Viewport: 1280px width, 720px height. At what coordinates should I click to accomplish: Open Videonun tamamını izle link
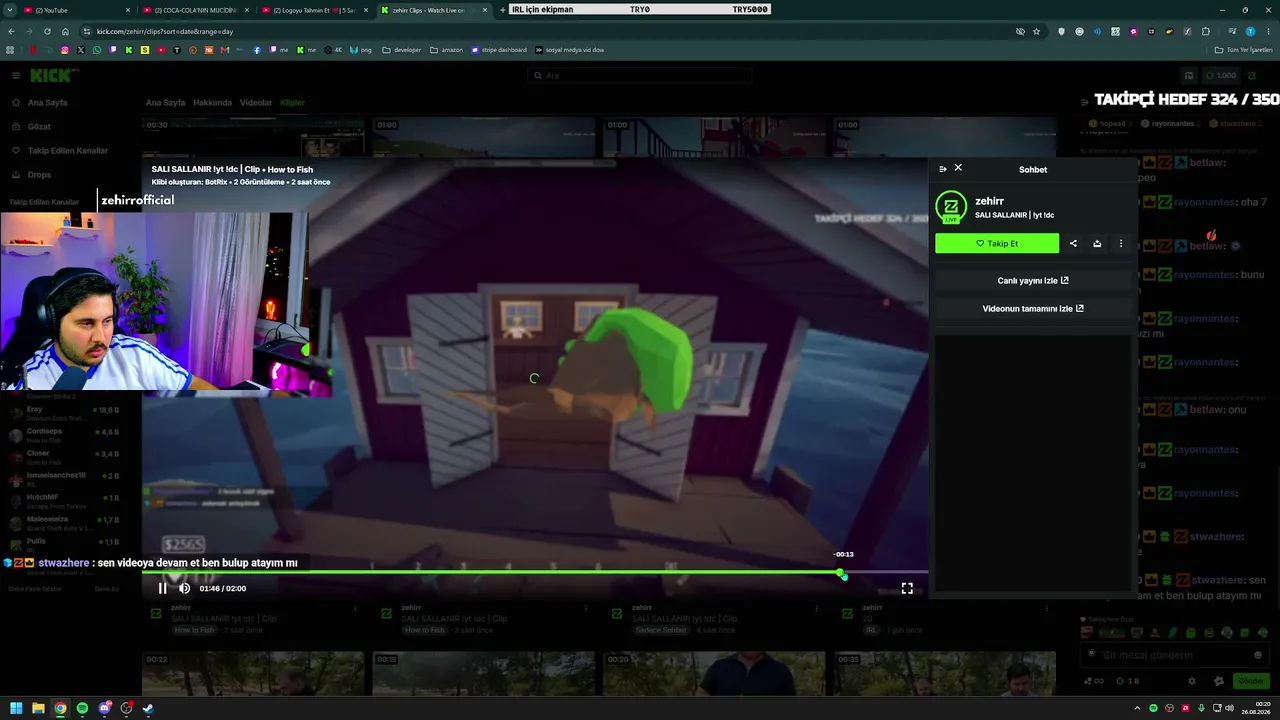1033,309
